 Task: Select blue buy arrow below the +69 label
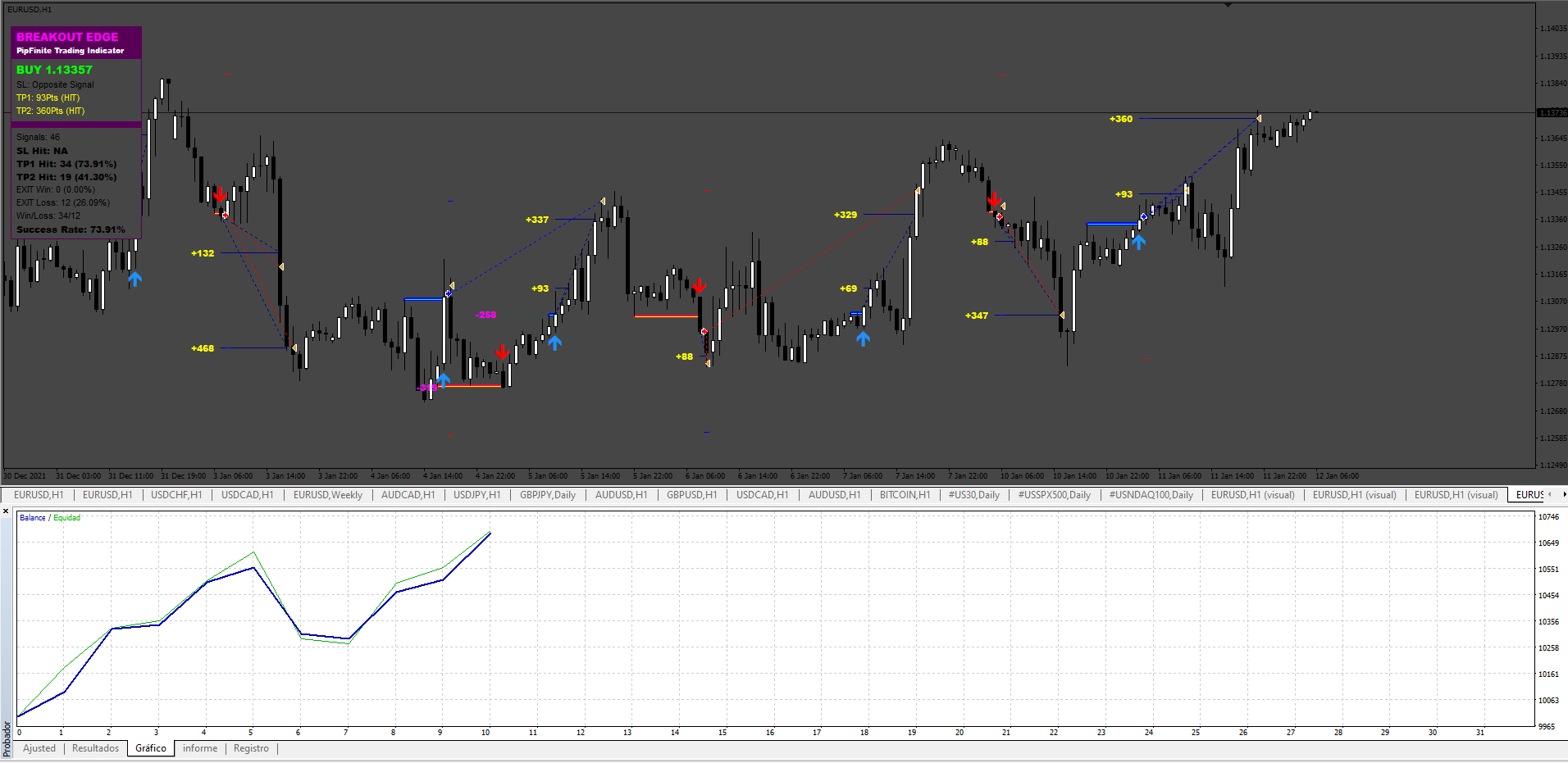click(x=863, y=338)
